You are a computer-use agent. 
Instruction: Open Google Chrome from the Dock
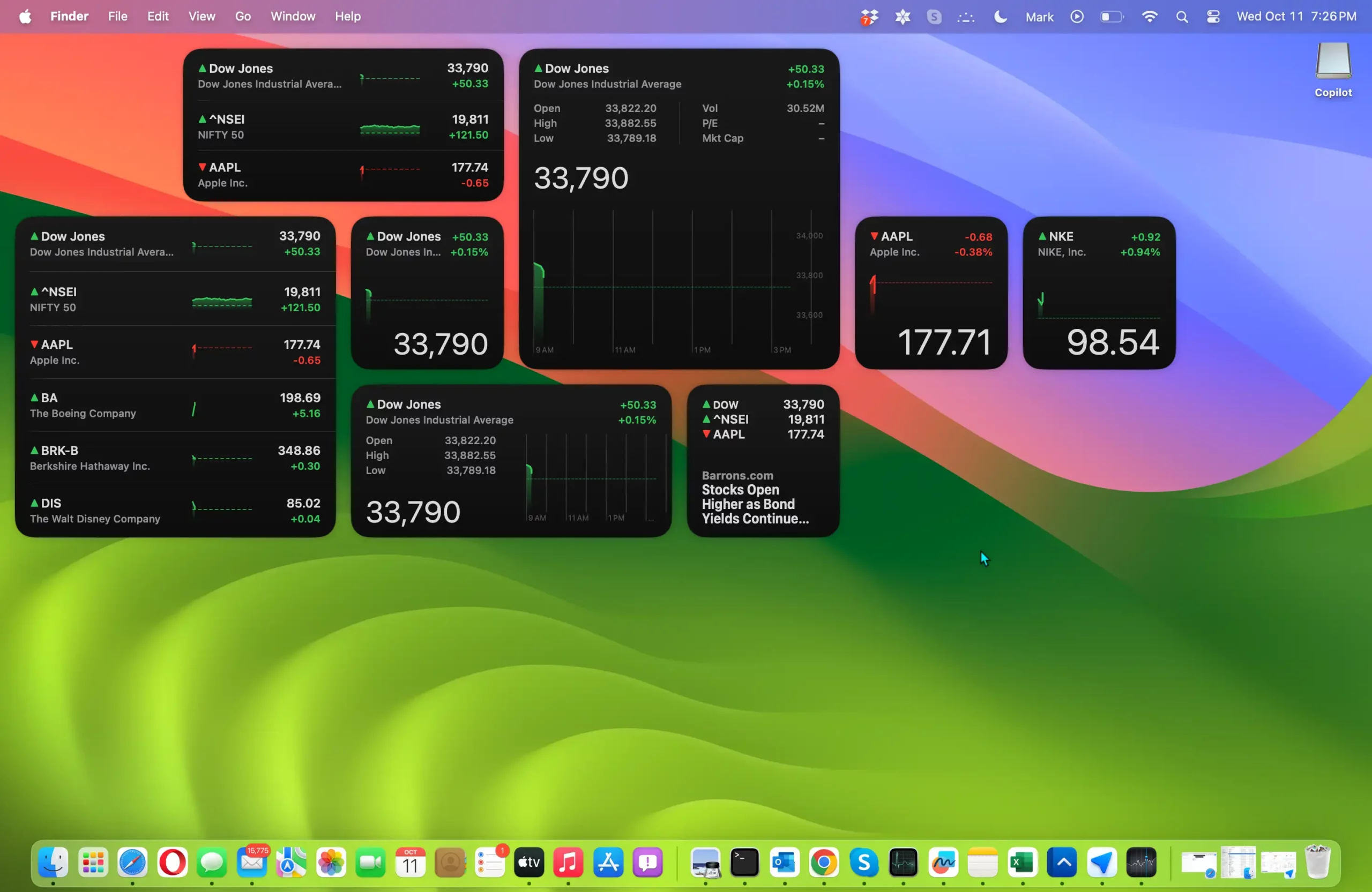pyautogui.click(x=824, y=862)
